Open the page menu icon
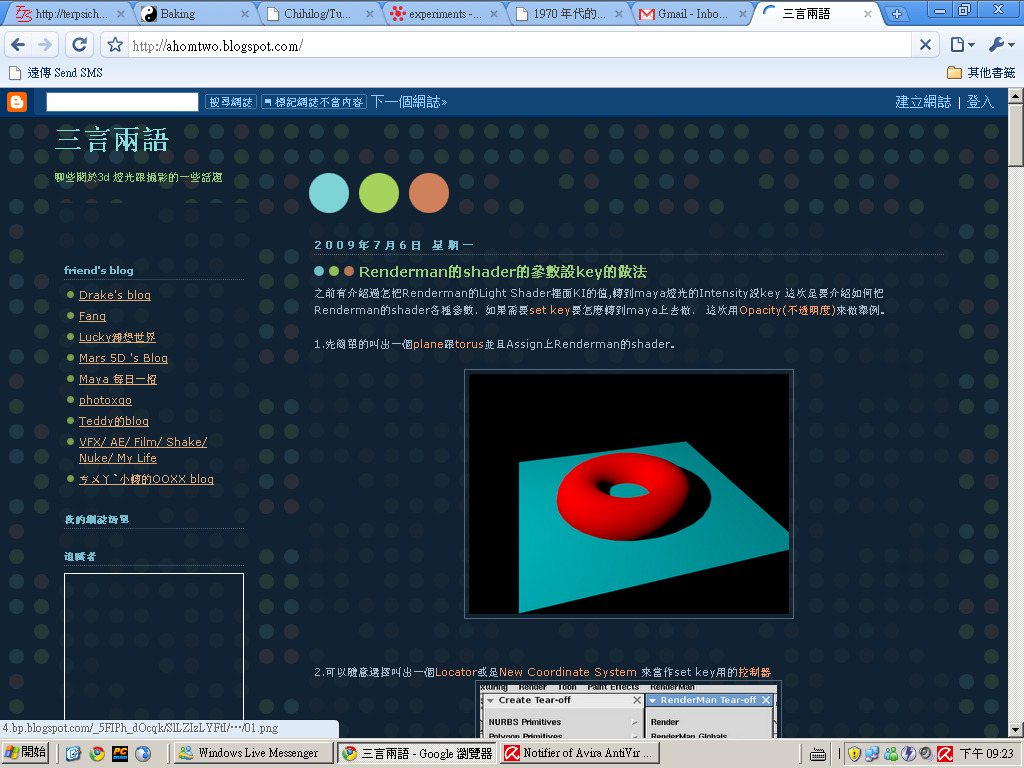 coord(963,44)
